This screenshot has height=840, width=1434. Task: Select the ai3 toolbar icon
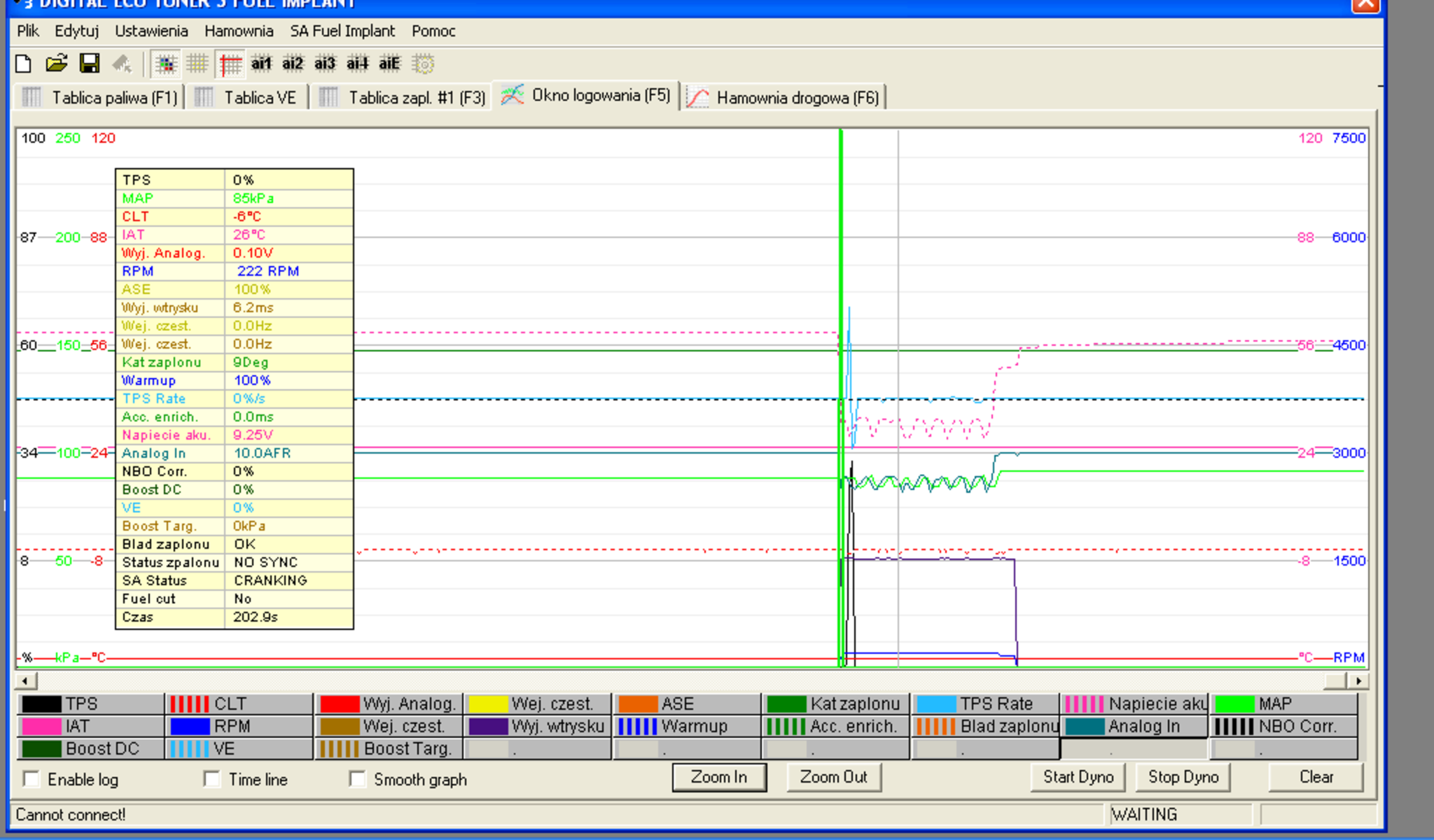(325, 64)
